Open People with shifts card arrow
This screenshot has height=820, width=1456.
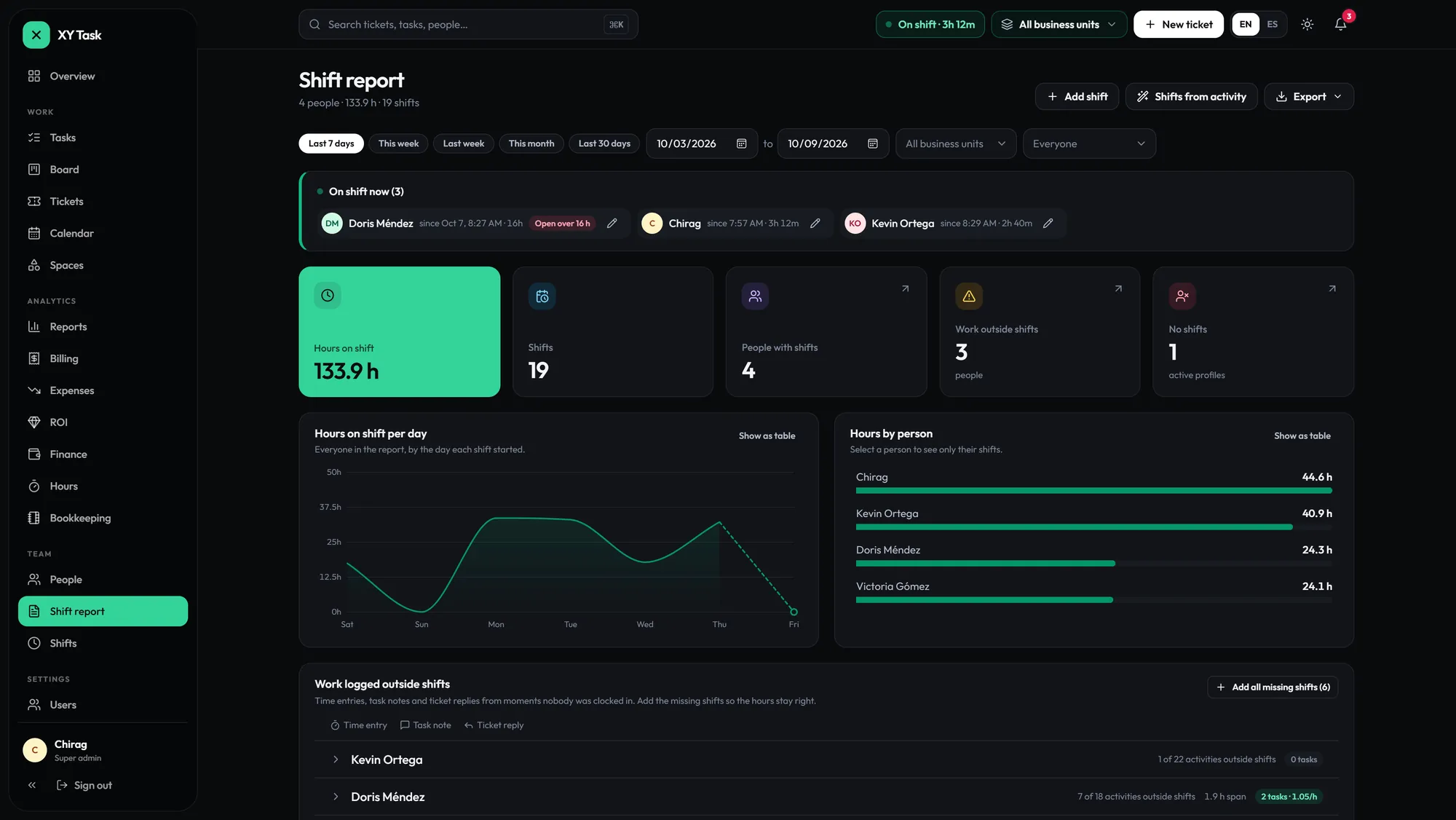(905, 289)
